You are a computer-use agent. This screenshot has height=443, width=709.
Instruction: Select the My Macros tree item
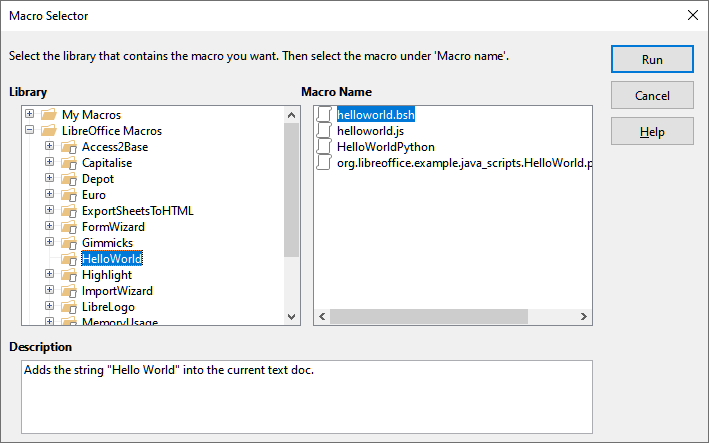click(91, 115)
